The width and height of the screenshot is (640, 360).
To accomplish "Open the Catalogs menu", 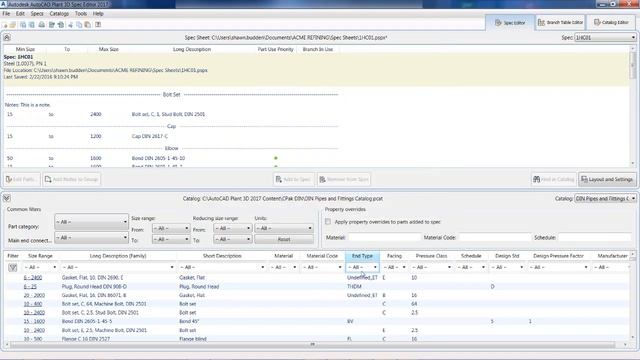I will click(x=59, y=13).
